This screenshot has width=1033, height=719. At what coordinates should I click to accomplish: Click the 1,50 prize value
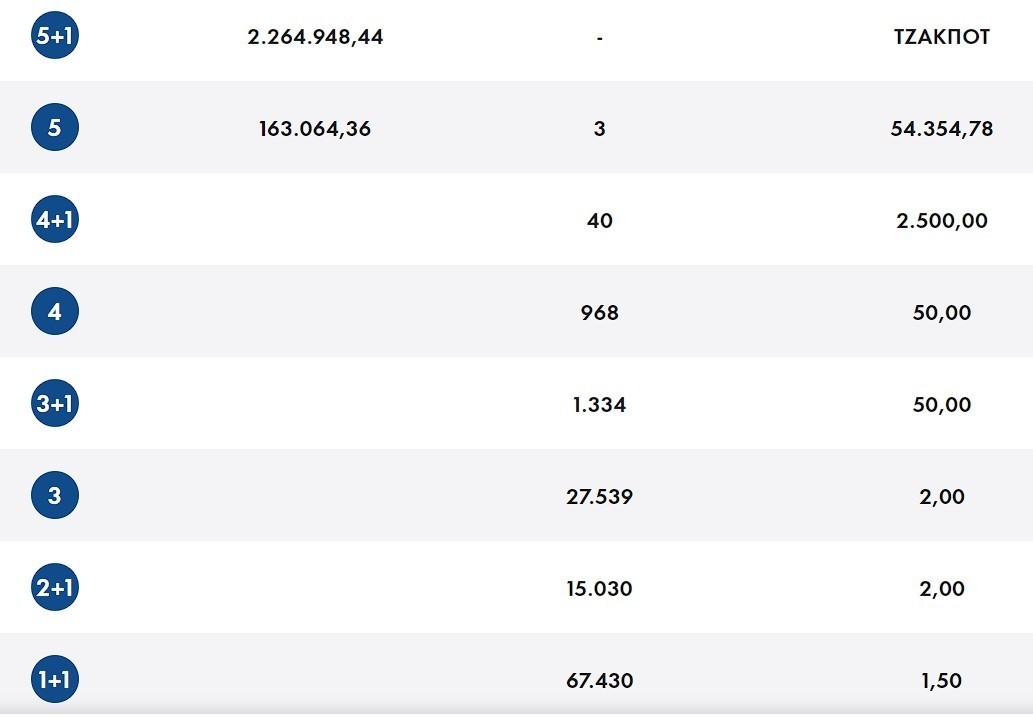(x=942, y=680)
